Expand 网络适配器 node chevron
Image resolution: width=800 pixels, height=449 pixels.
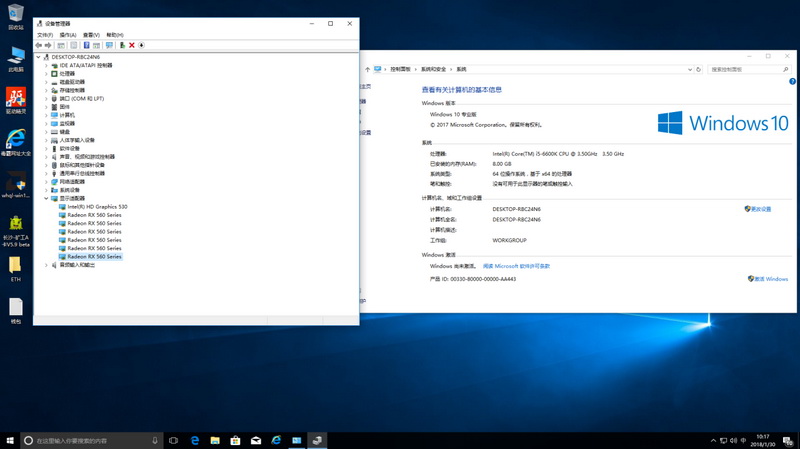point(46,182)
